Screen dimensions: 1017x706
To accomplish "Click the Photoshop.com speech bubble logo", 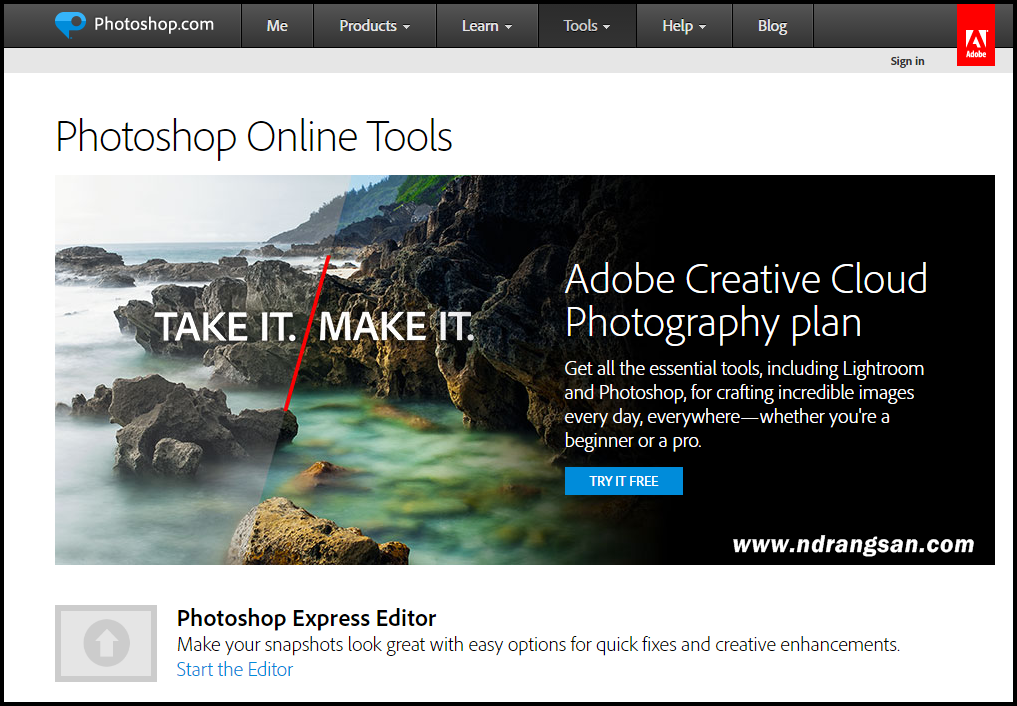I will tap(70, 25).
